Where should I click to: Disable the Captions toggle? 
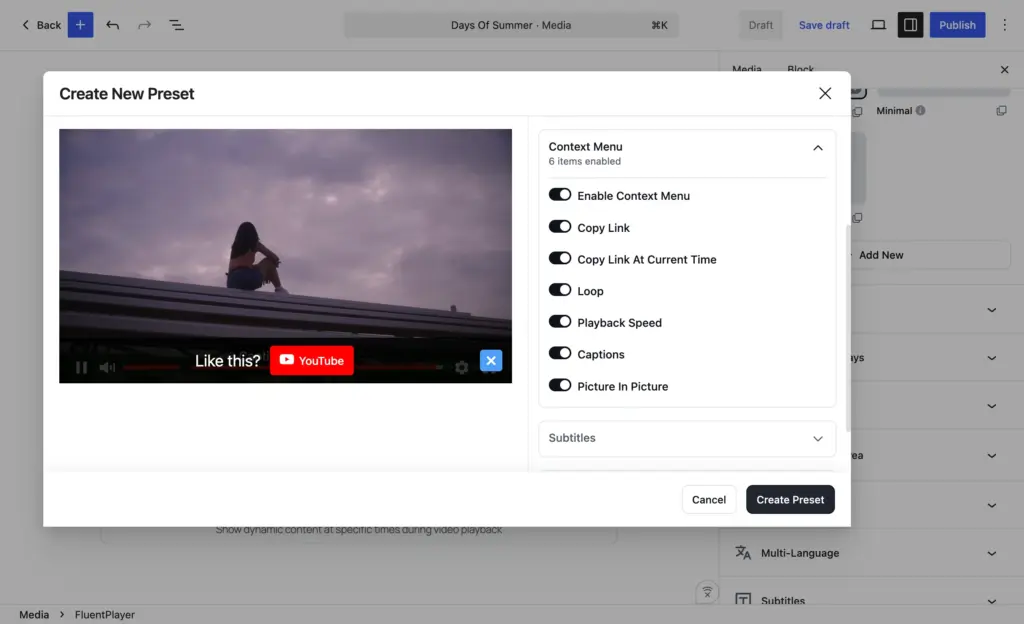[x=560, y=353]
